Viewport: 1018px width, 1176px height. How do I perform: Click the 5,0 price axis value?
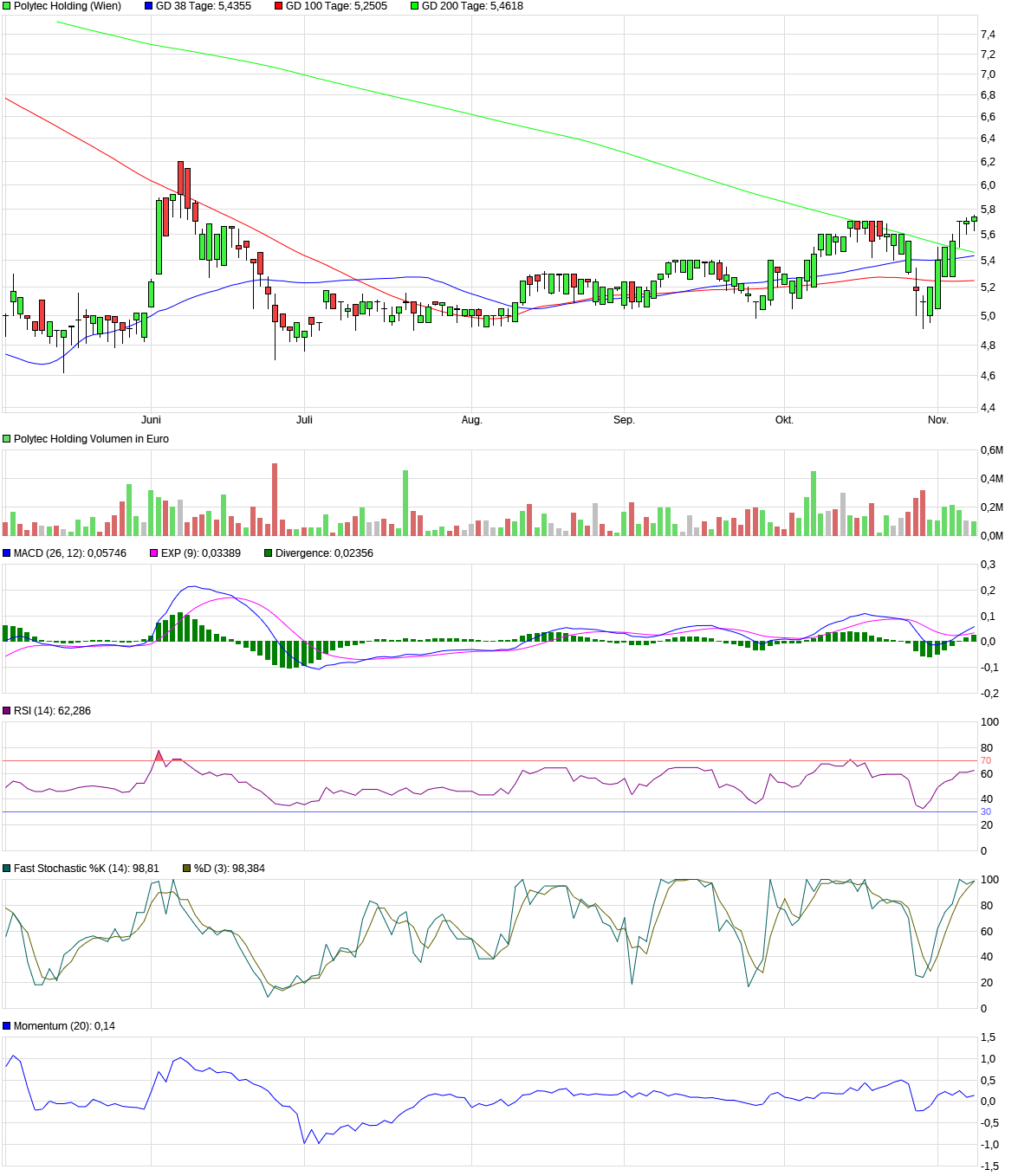(988, 316)
